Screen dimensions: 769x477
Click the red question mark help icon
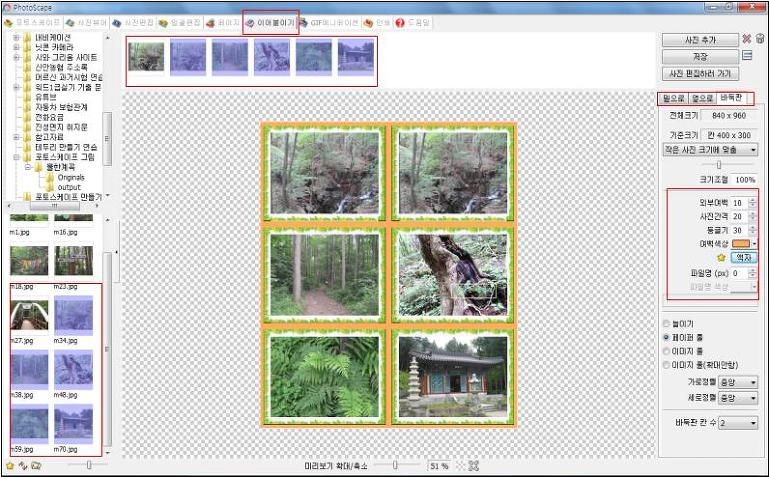pyautogui.click(x=400, y=23)
